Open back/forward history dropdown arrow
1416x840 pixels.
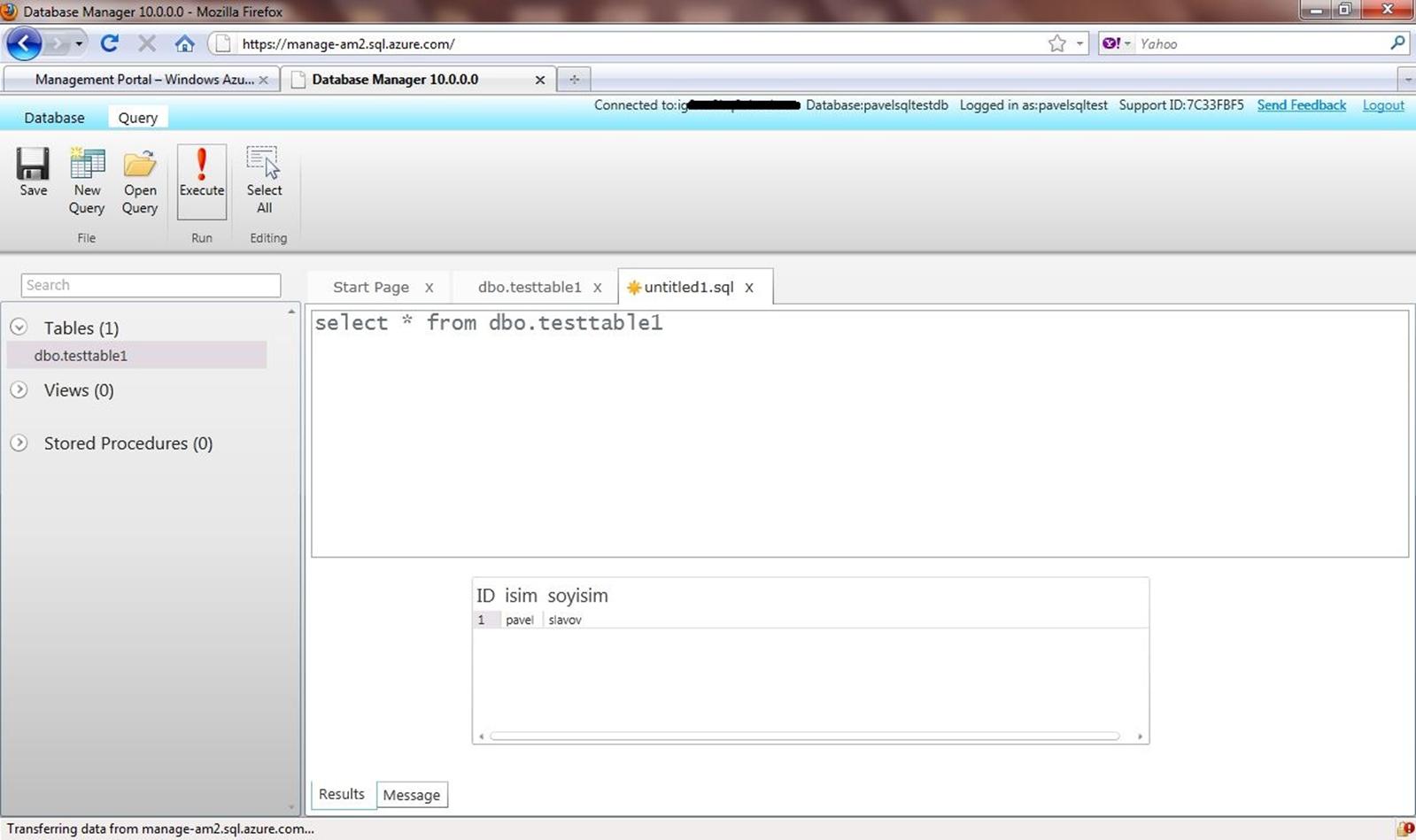[79, 43]
